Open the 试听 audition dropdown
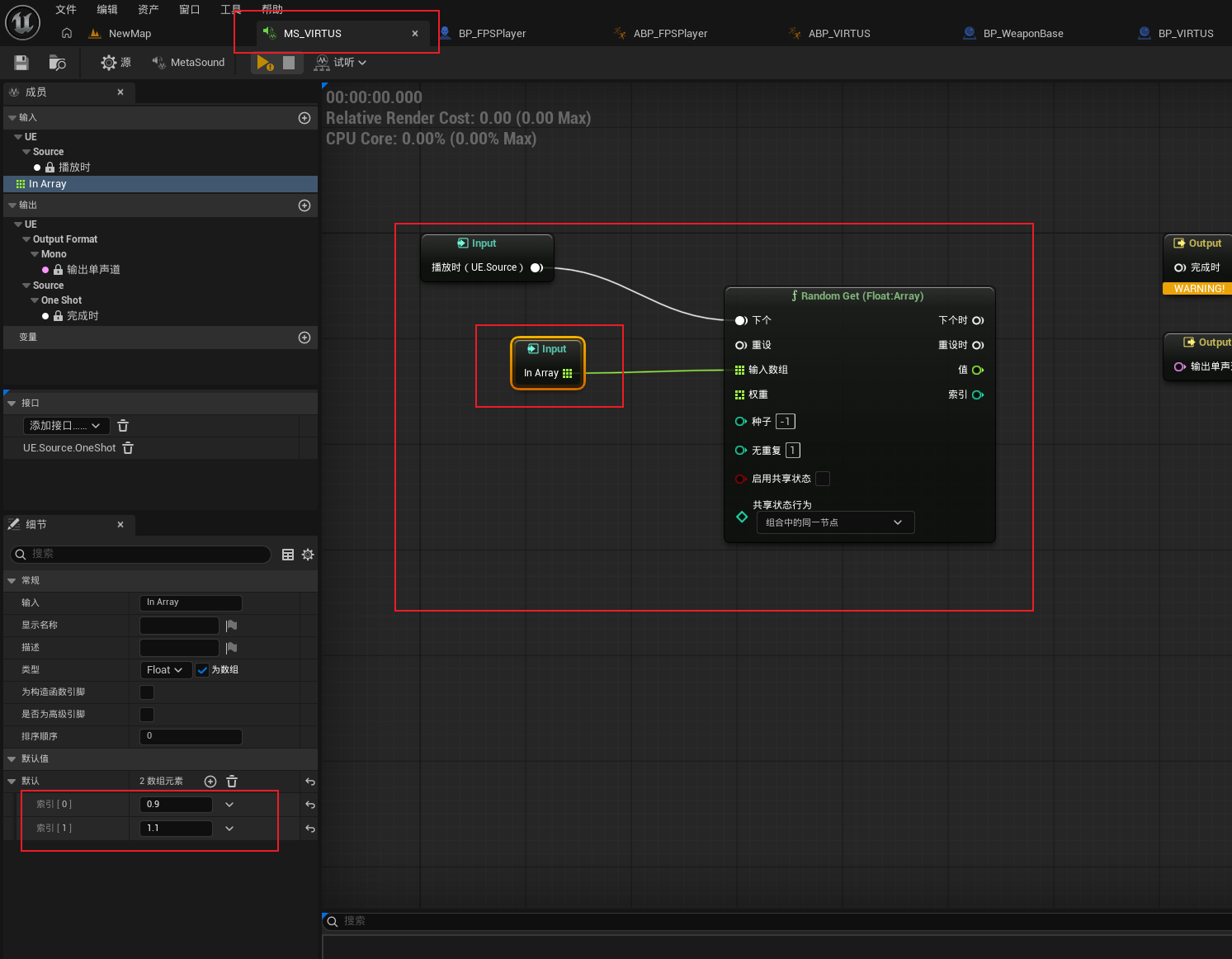1232x959 pixels. (x=340, y=63)
